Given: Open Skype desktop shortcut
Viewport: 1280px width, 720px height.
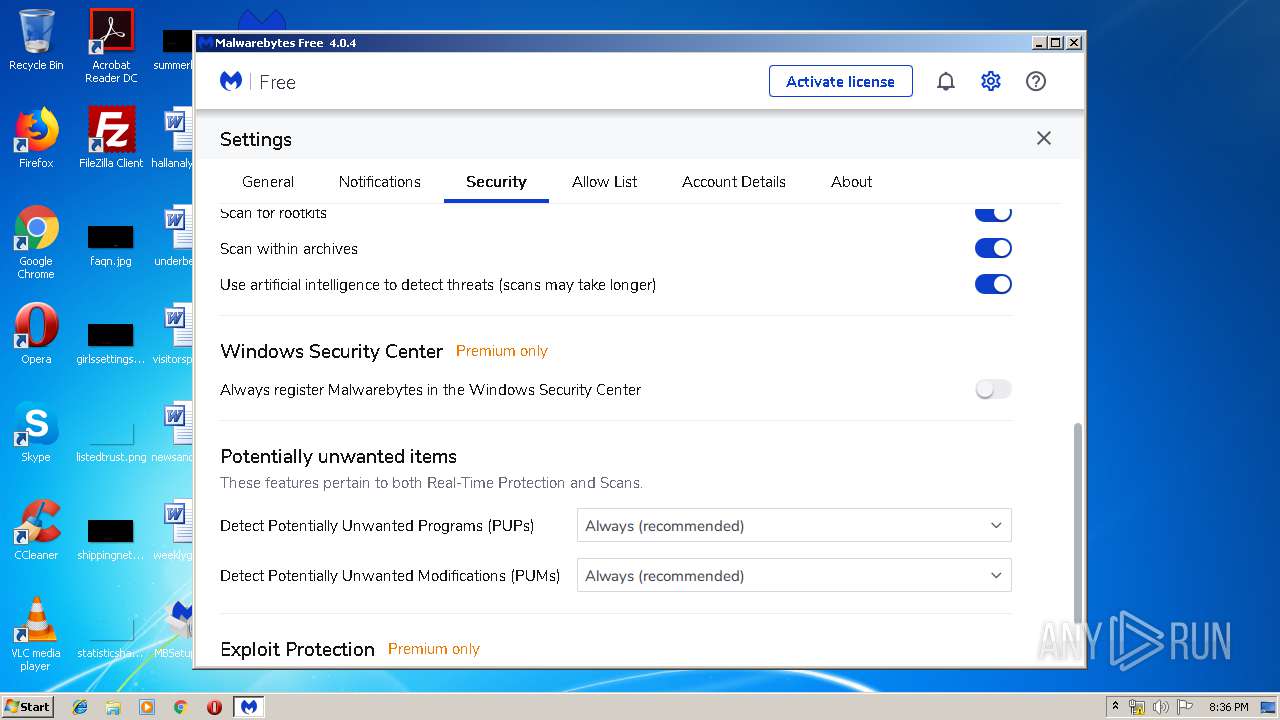Looking at the screenshot, I should (36, 432).
